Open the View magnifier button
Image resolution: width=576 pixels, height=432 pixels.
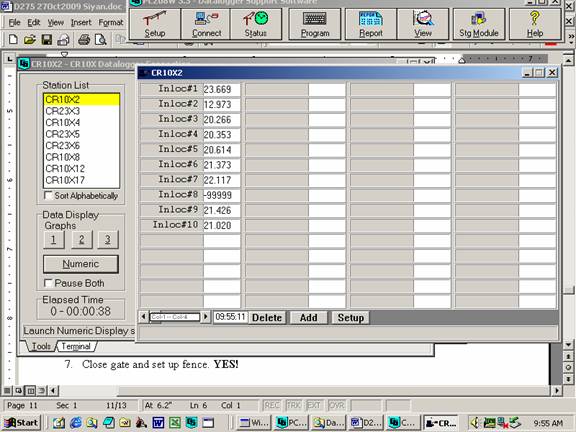tap(423, 24)
